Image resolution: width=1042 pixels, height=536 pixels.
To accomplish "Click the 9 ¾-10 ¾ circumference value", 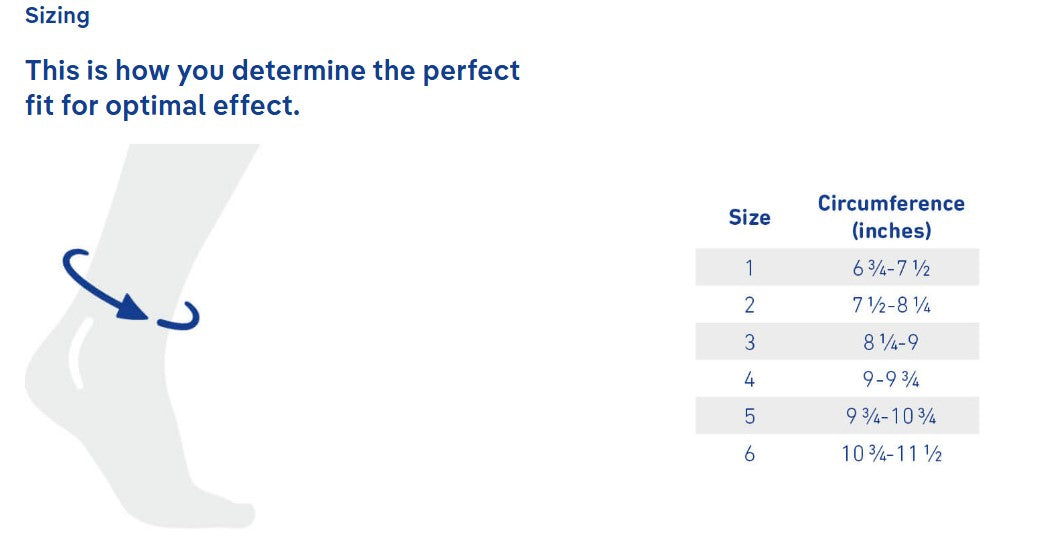I will (x=891, y=416).
